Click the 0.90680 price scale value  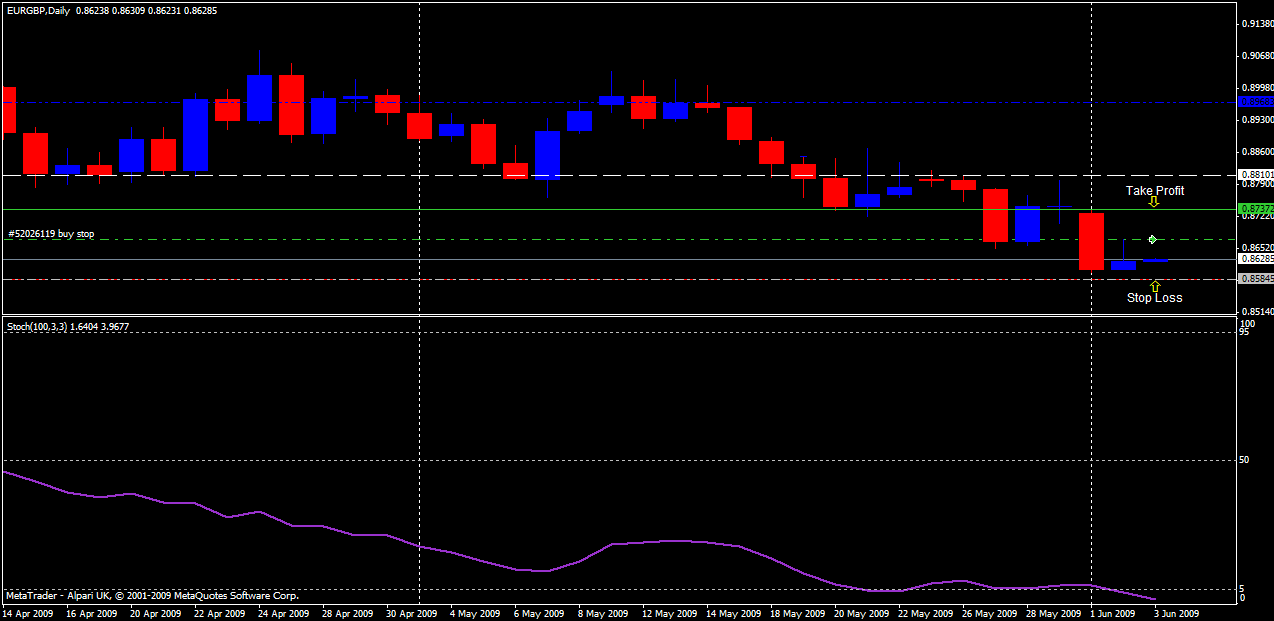[1256, 56]
